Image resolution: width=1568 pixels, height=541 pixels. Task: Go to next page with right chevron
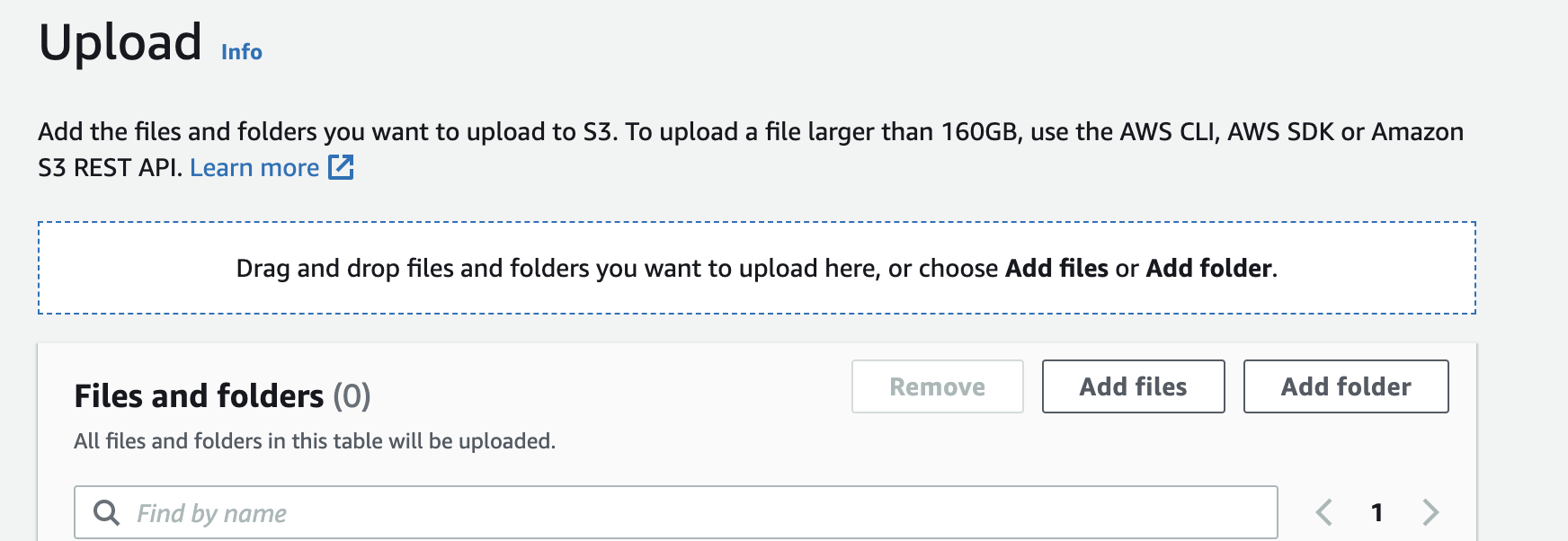tap(1430, 512)
